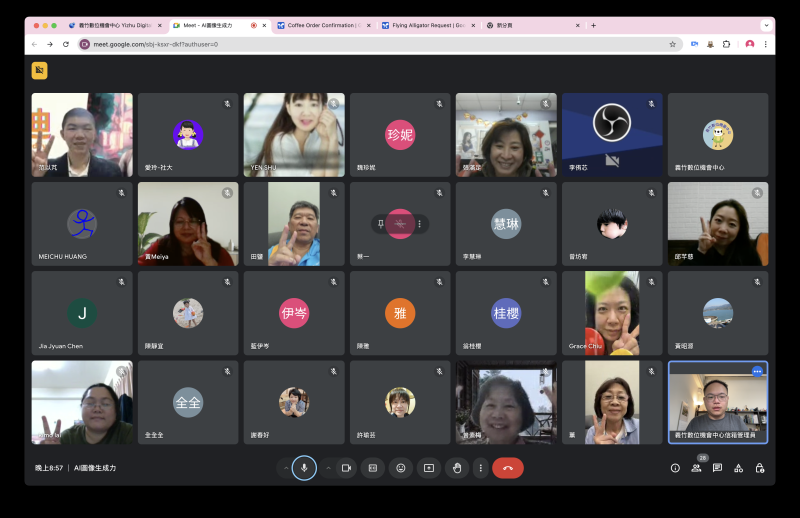
Task: Switch to the Coffee Order Confirmation tab
Action: click(x=322, y=25)
